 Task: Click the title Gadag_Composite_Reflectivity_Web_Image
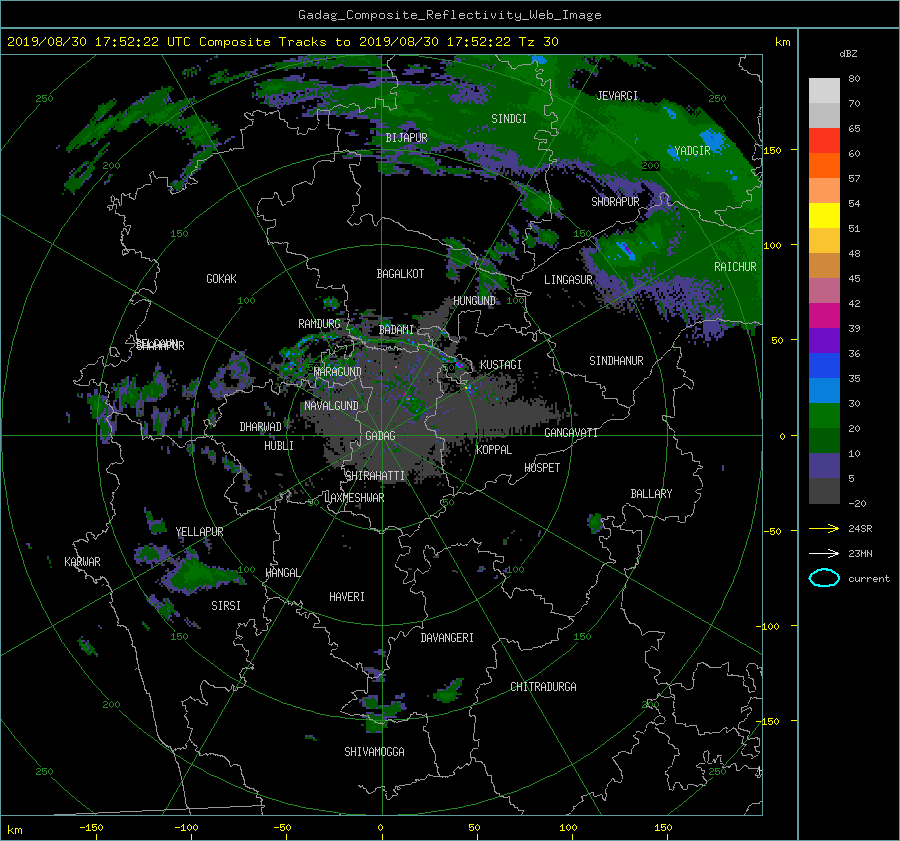(449, 15)
